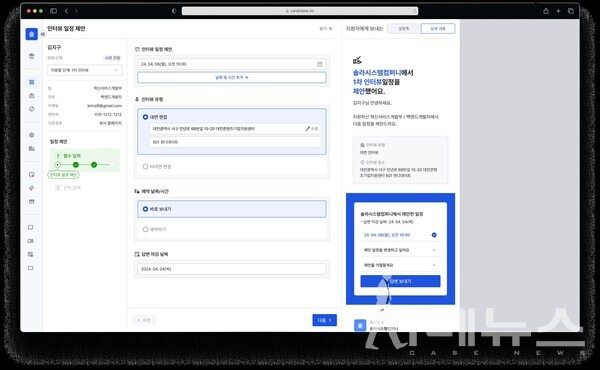
Task: Open the folder icon at sidebar bottom
Action: [x=31, y=268]
